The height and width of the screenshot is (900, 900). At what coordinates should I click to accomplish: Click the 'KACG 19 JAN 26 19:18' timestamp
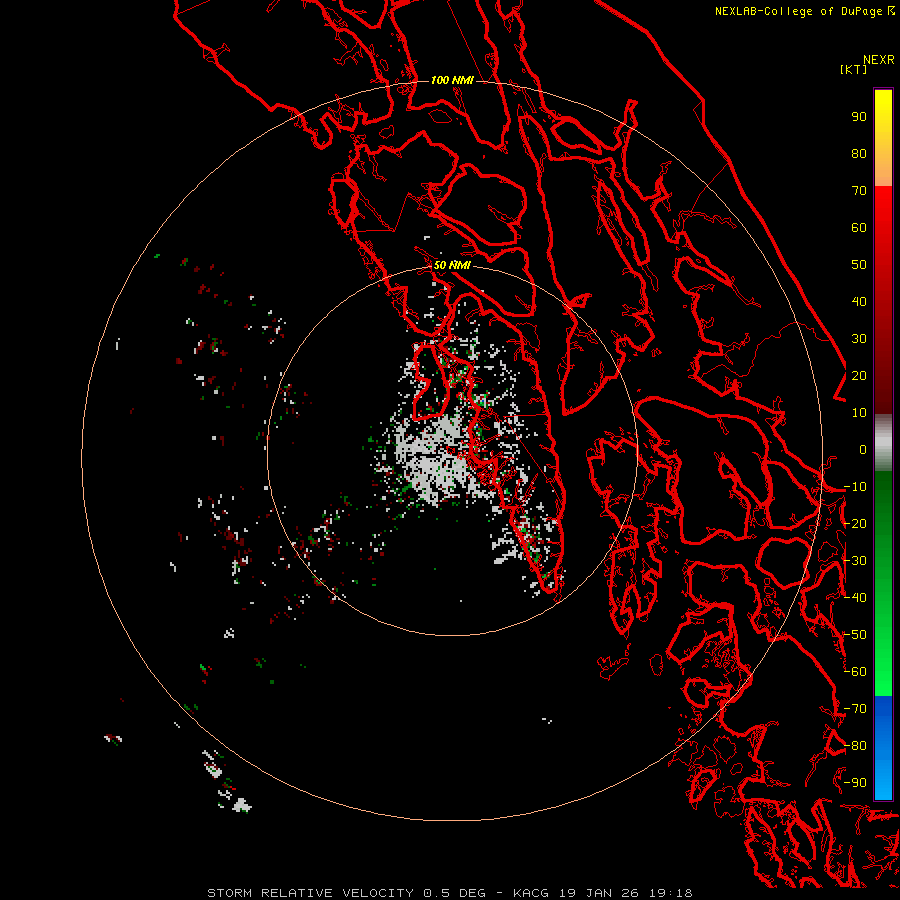603,893
